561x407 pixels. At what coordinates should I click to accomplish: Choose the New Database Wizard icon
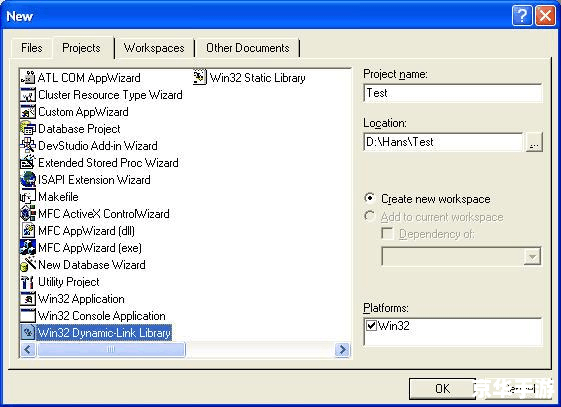(28, 265)
